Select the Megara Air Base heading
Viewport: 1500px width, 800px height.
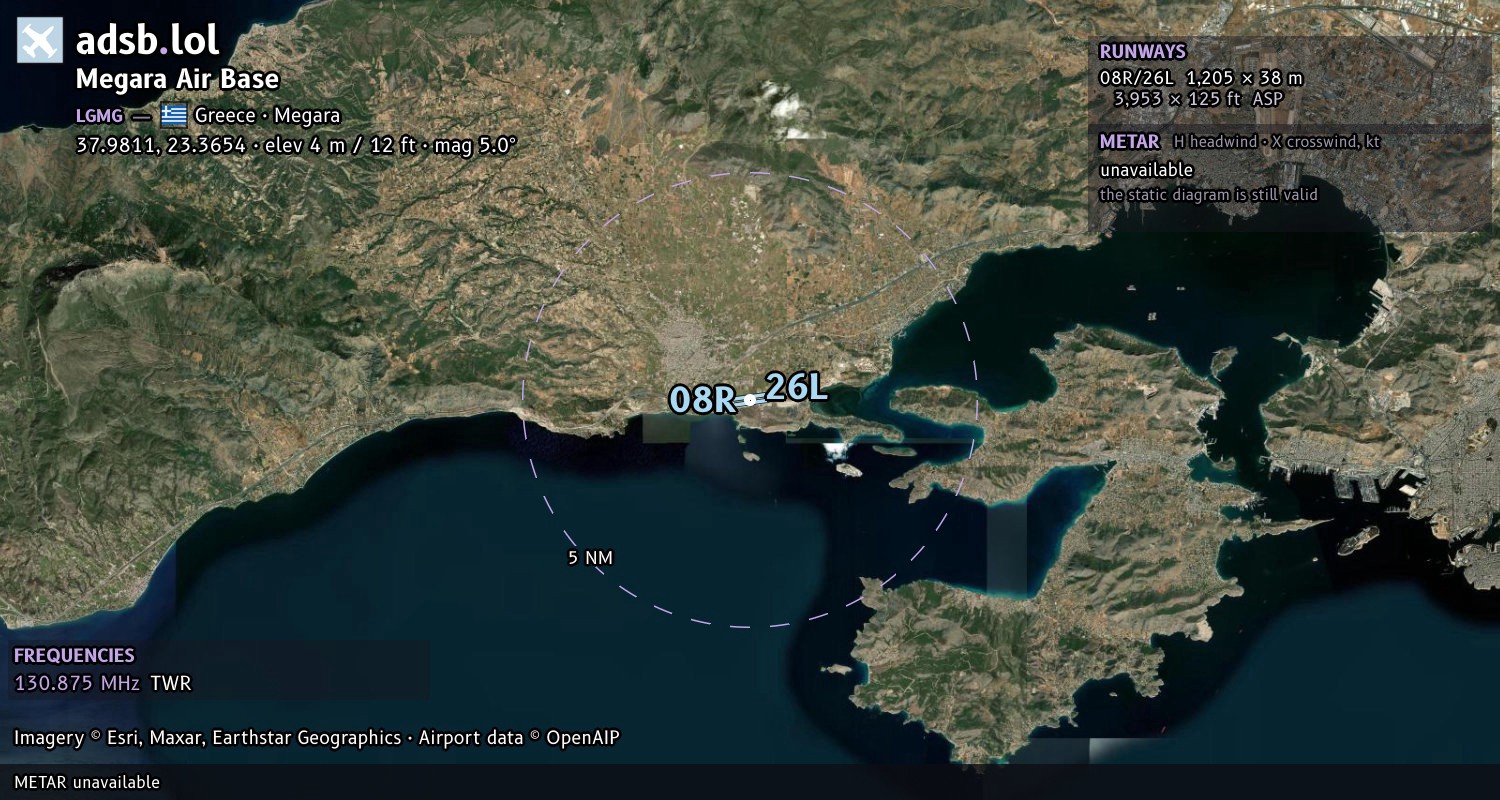pos(178,79)
